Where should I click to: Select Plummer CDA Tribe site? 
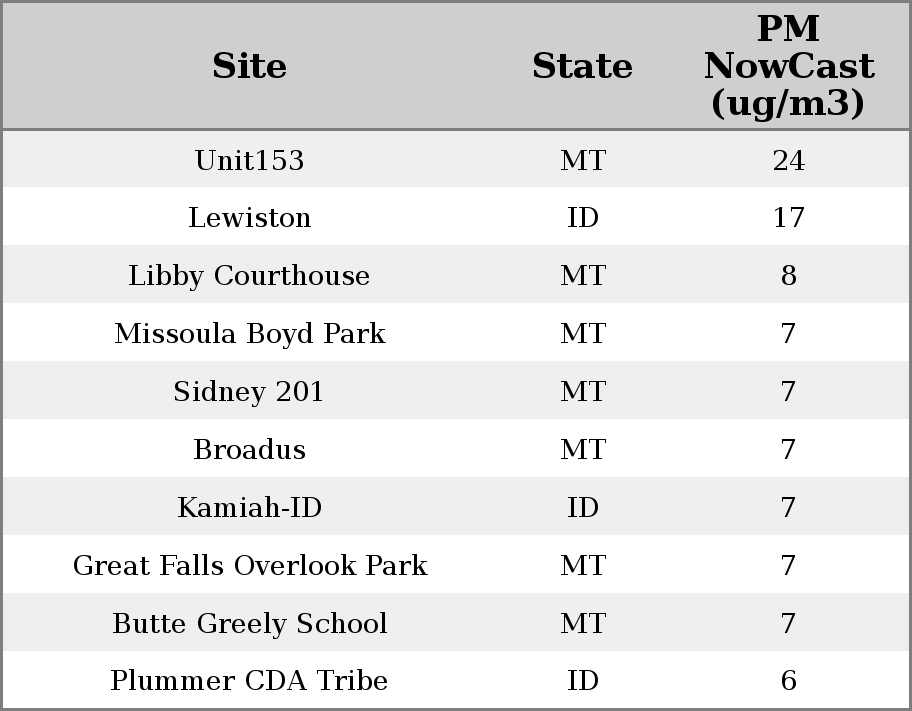pos(249,681)
